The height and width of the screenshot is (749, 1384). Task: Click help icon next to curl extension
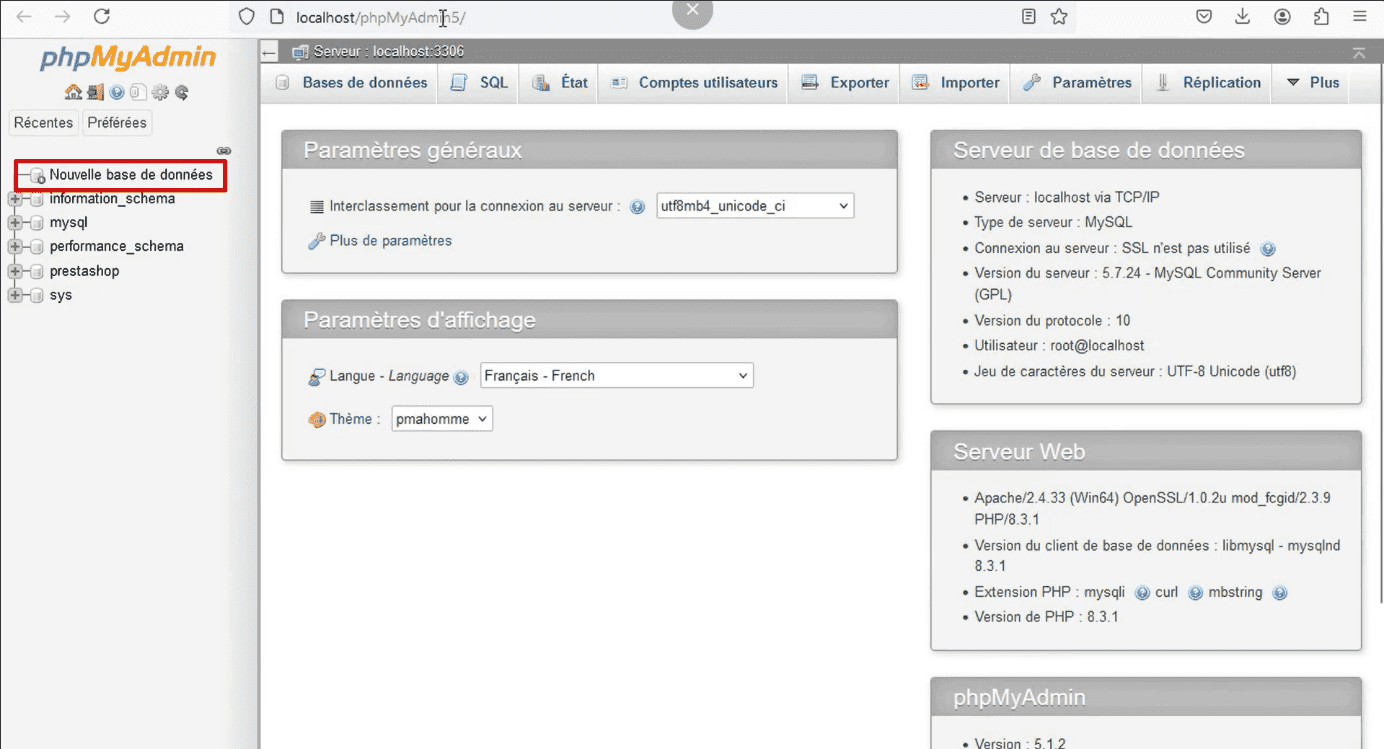1195,593
